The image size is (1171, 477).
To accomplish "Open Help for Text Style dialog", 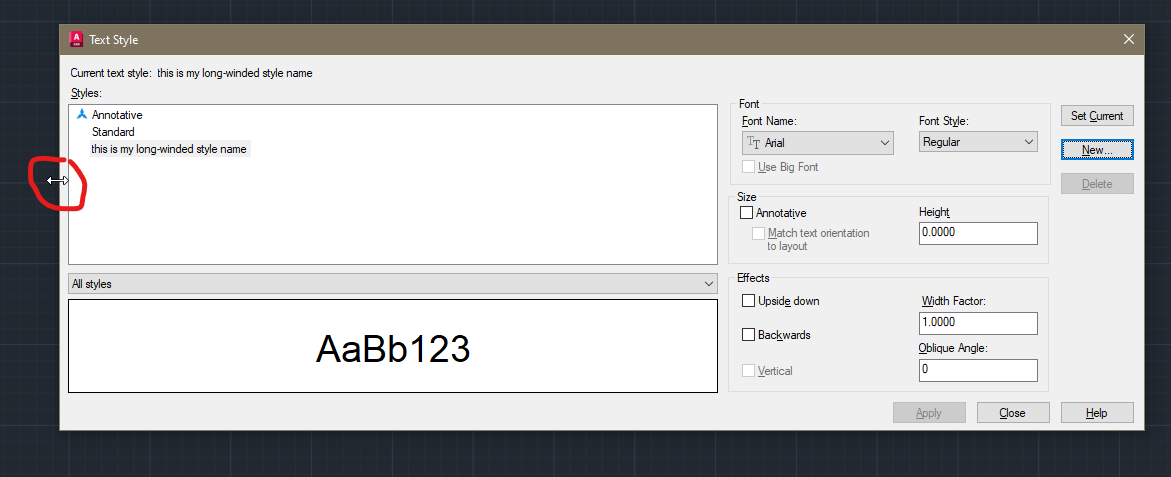I will coord(1097,413).
